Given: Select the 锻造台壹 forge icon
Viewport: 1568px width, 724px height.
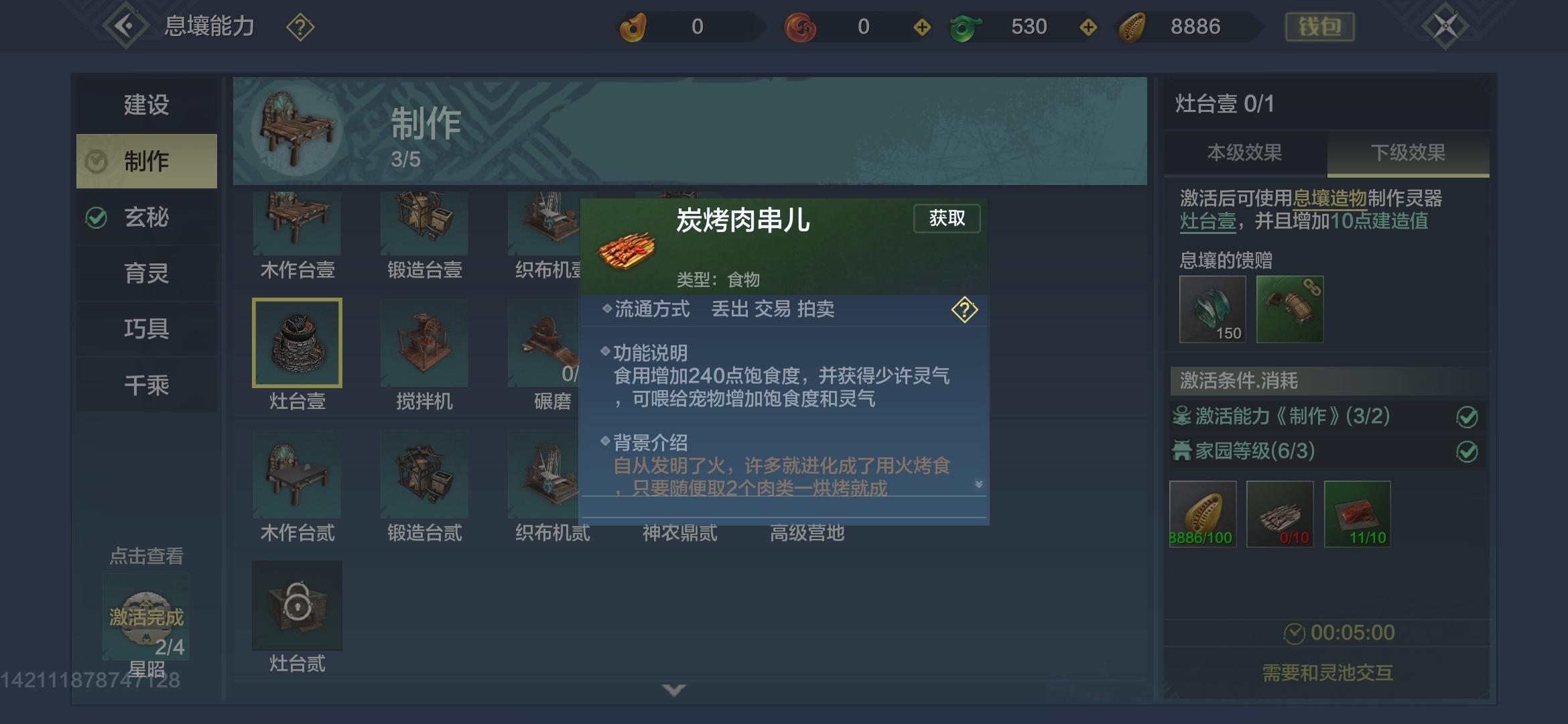Looking at the screenshot, I should [424, 223].
